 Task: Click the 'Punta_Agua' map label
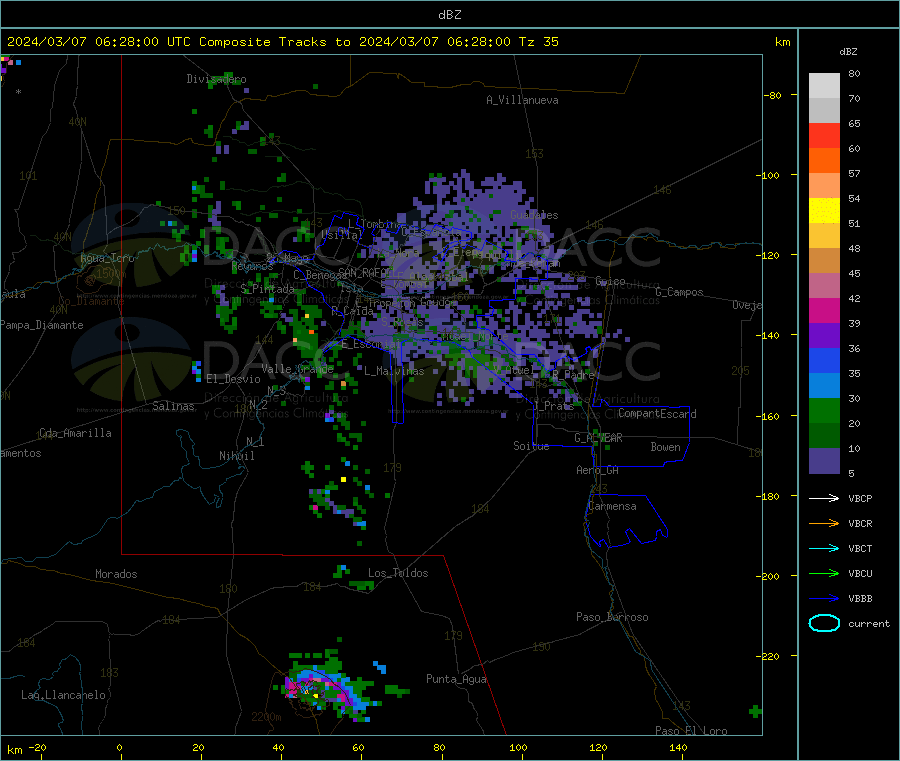coord(456,679)
